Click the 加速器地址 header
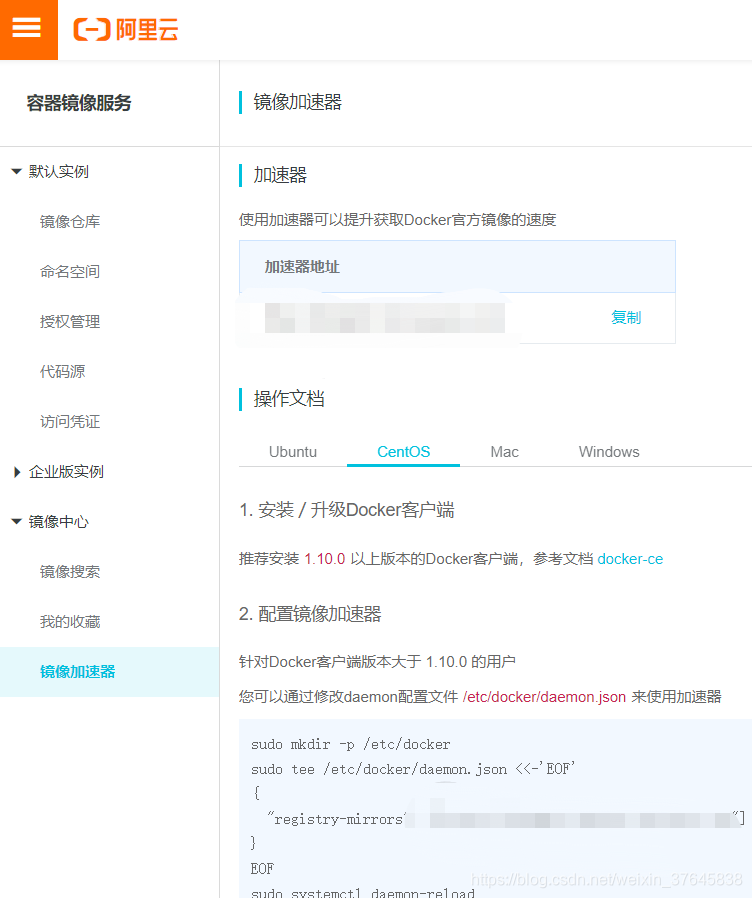The image size is (752, 898). point(302,267)
